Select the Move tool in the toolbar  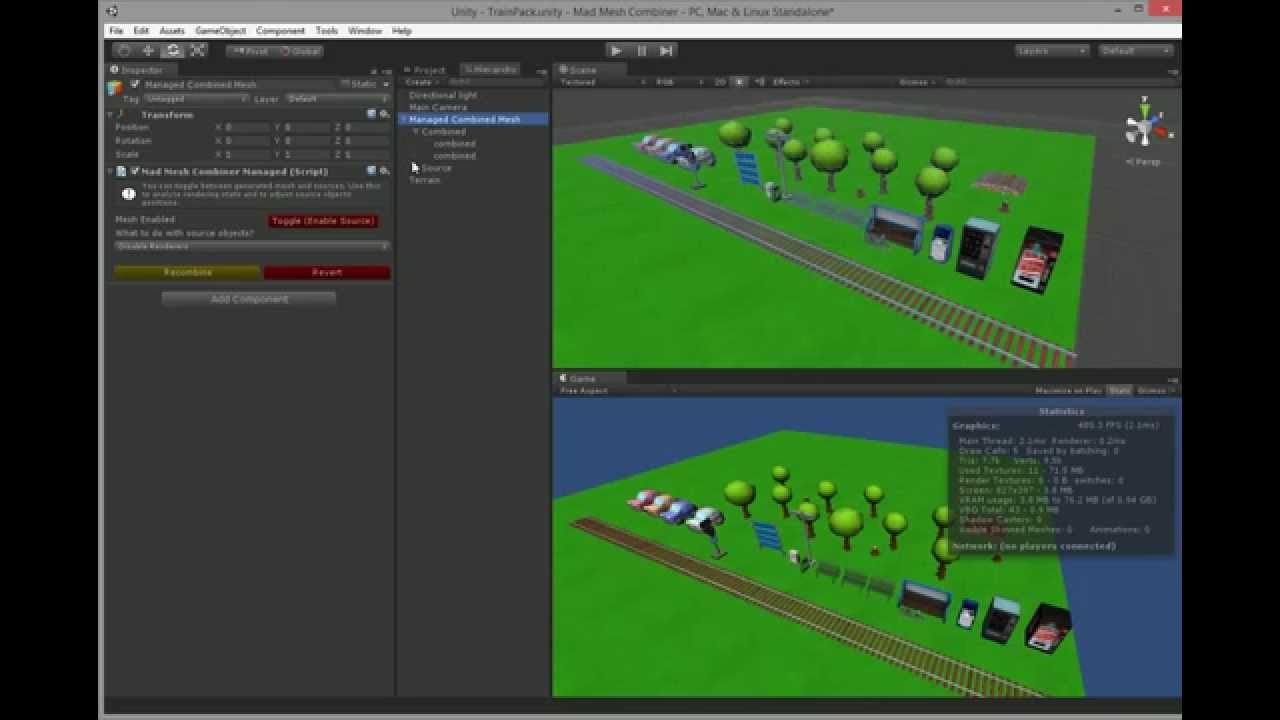point(148,50)
